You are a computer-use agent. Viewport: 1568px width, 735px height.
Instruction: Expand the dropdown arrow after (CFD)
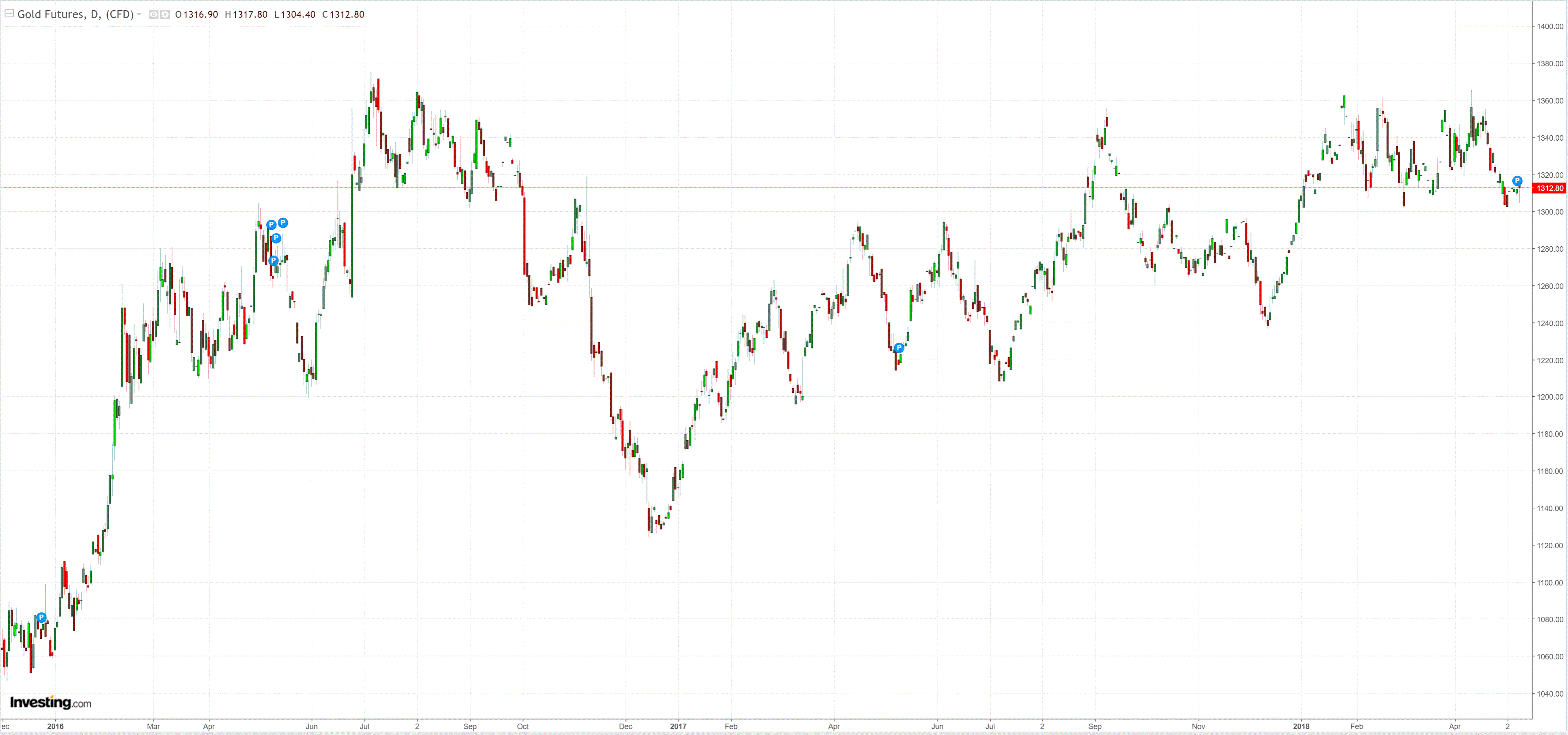(x=140, y=14)
